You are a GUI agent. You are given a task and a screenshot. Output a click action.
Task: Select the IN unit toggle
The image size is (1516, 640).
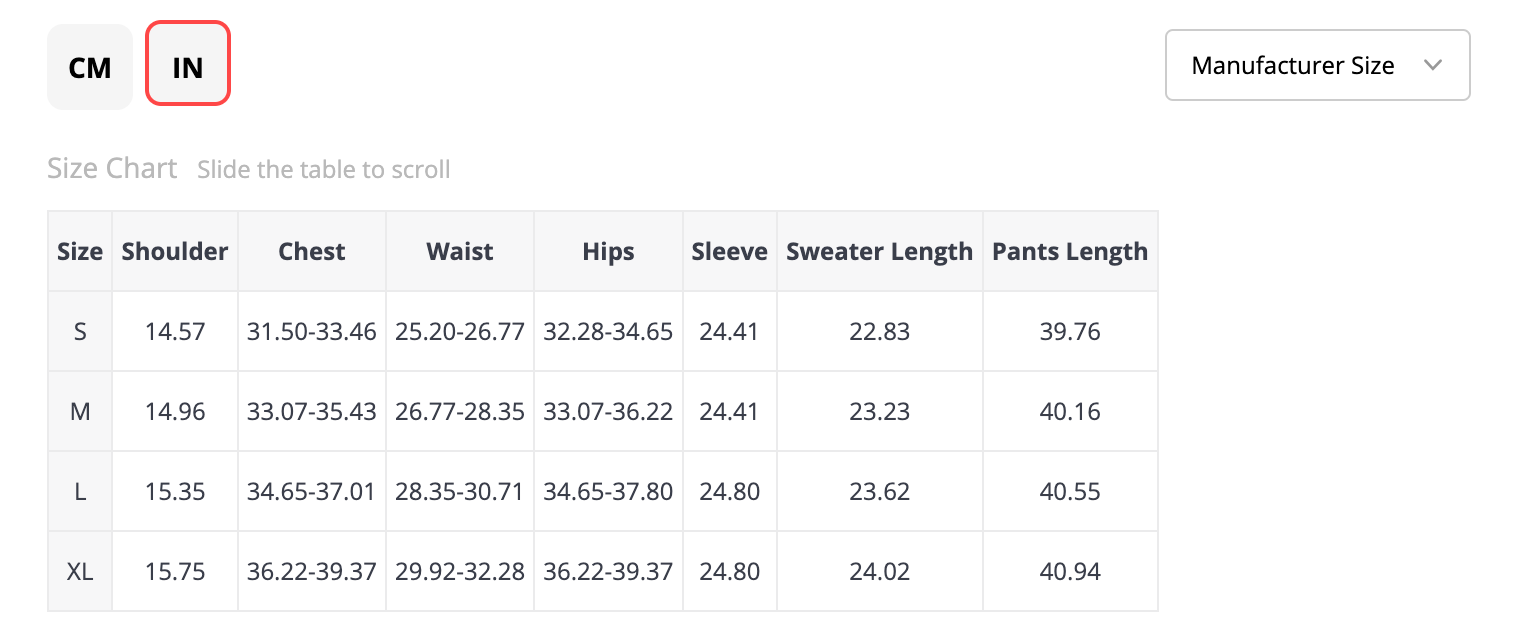188,67
